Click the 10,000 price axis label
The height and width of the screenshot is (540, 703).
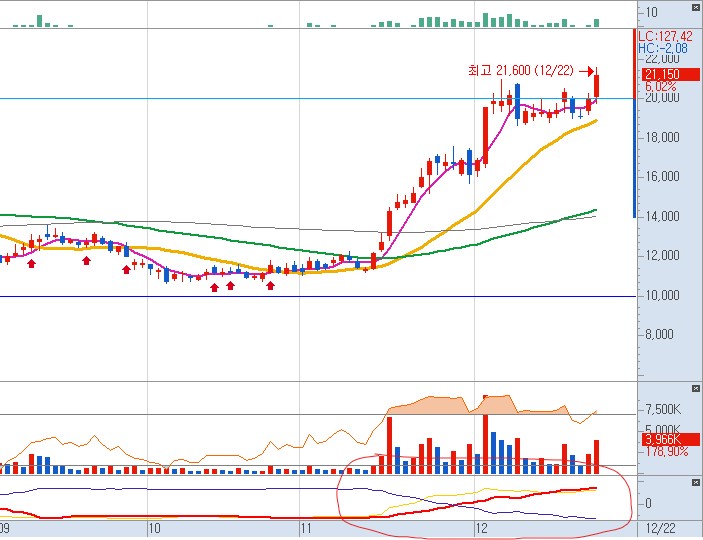[662, 295]
